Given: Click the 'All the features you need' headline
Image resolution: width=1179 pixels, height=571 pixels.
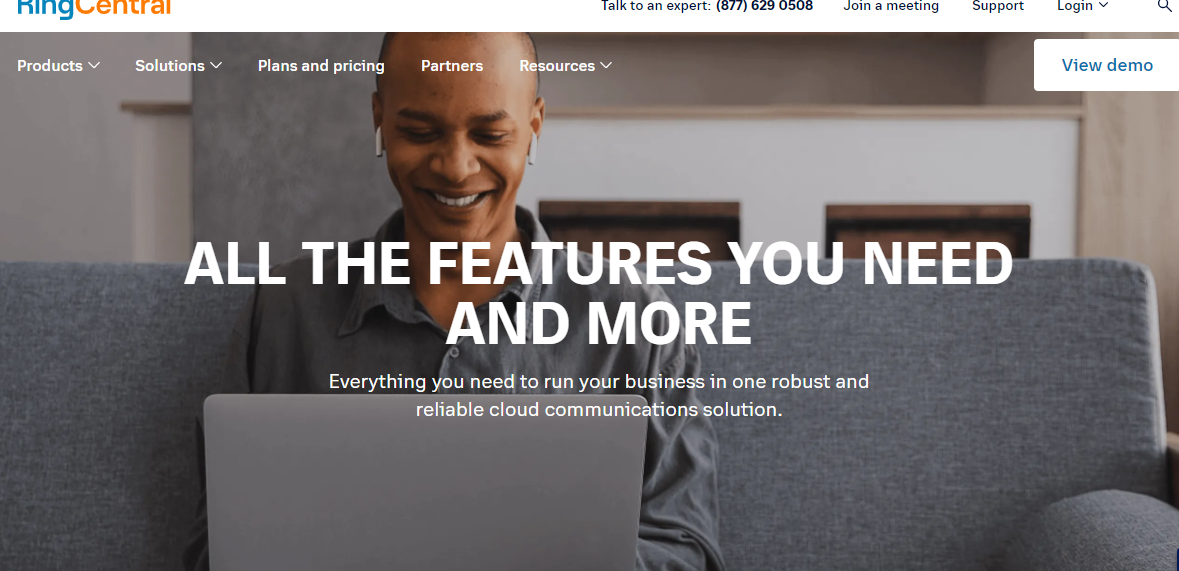Looking at the screenshot, I should tap(599, 292).
